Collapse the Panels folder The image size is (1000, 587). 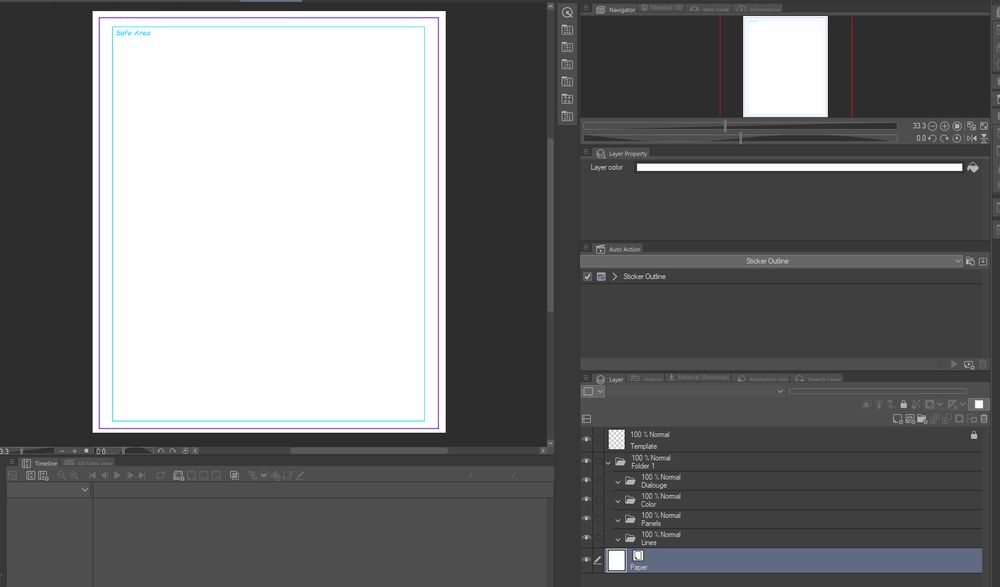point(618,520)
